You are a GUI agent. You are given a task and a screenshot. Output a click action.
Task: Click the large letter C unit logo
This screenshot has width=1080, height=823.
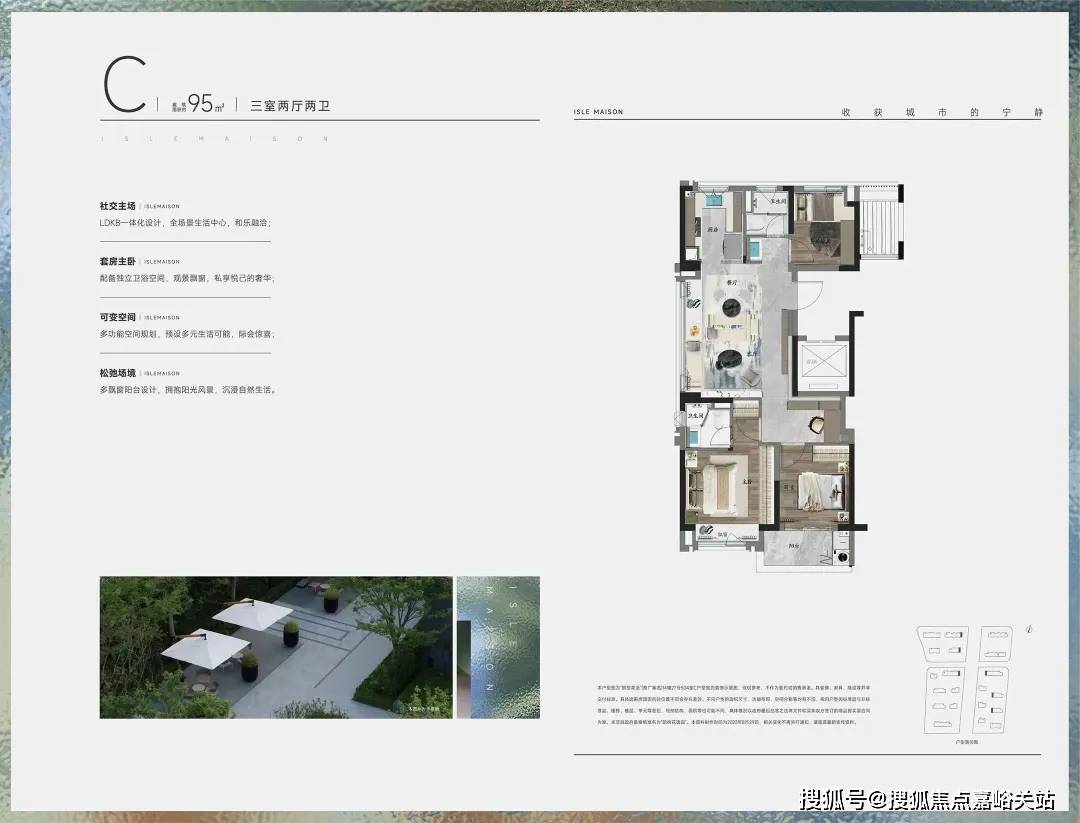click(x=125, y=85)
